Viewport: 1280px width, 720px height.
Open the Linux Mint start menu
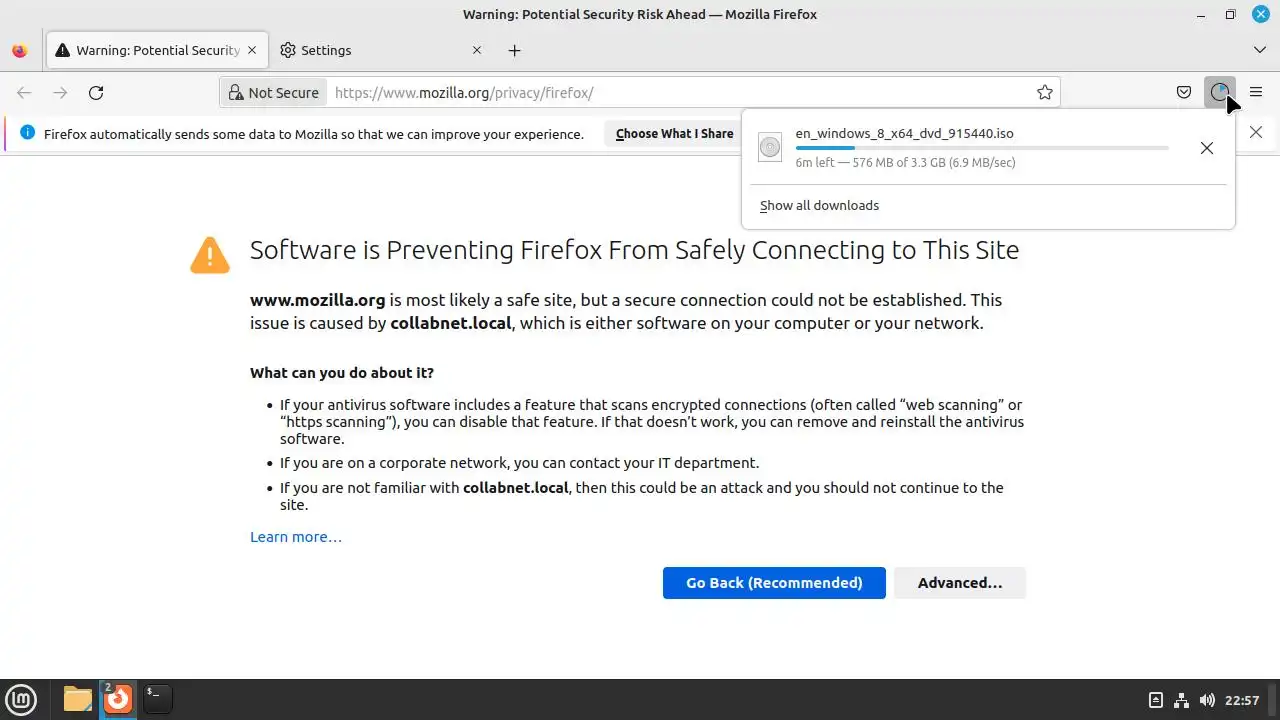pos(21,699)
